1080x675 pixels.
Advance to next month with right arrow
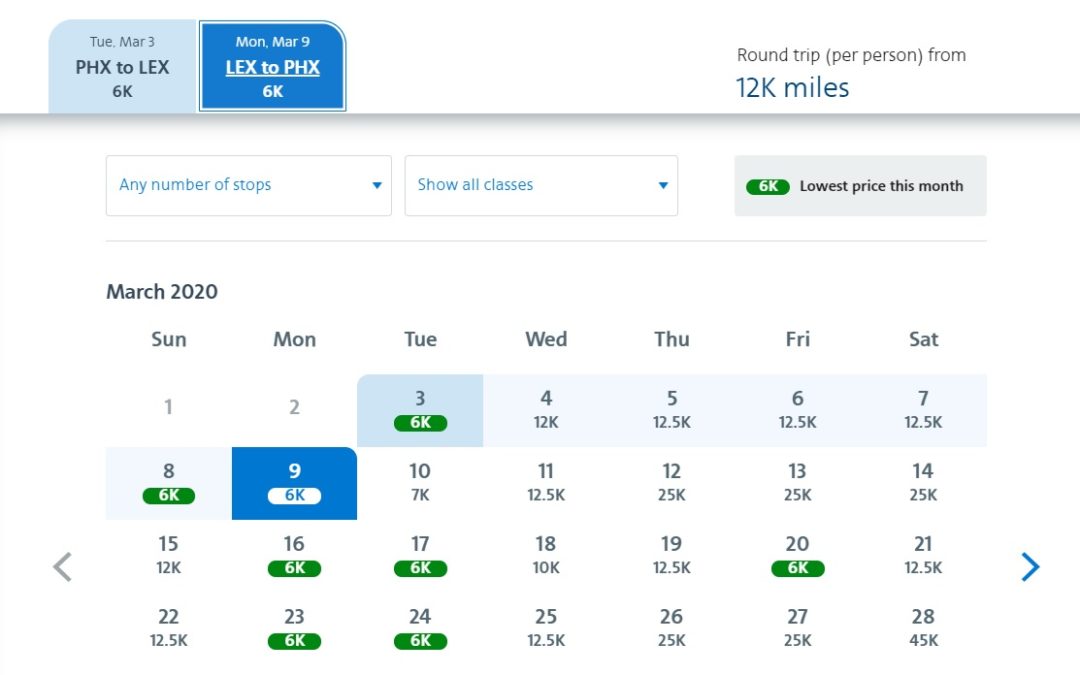1030,567
